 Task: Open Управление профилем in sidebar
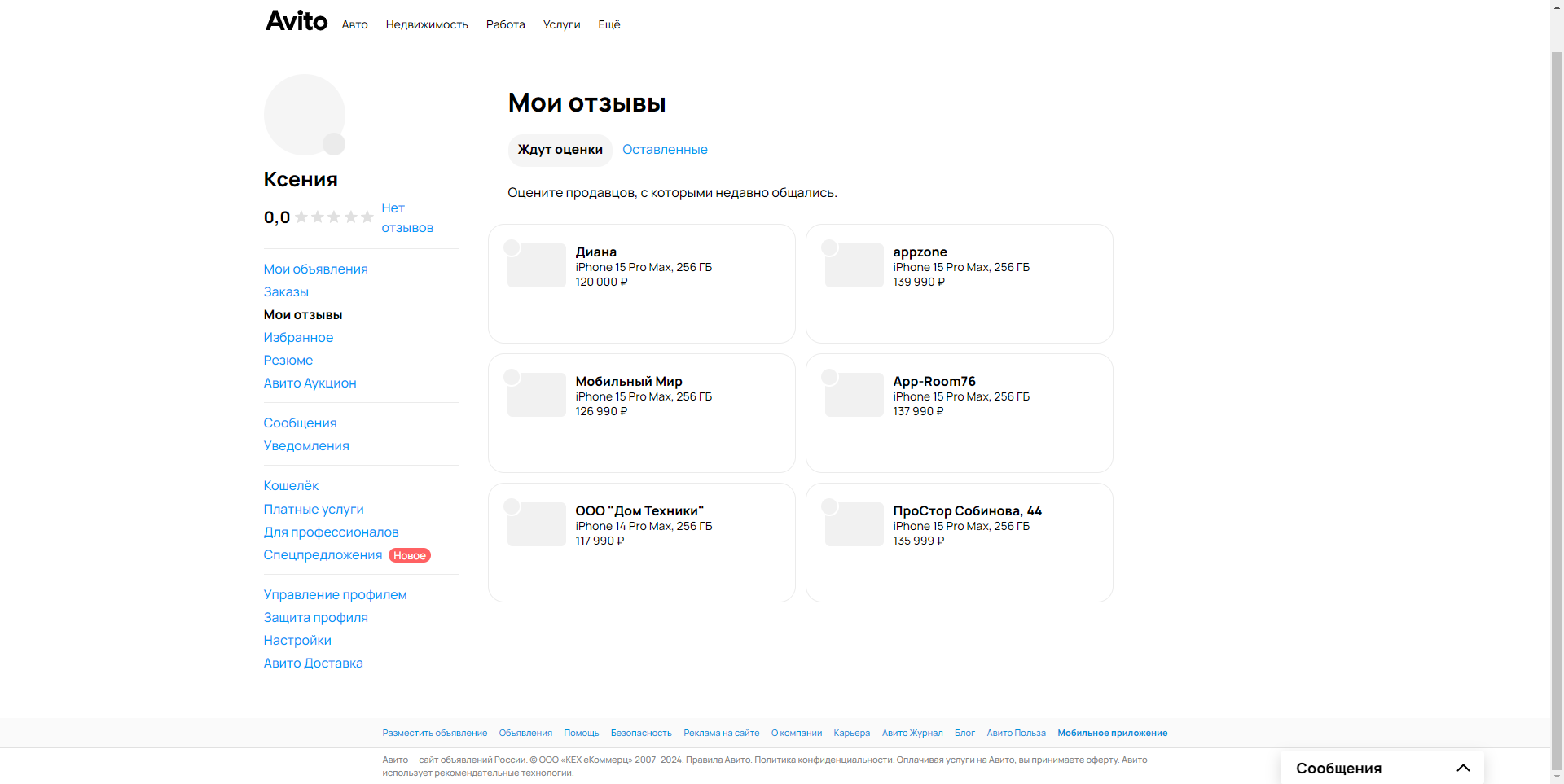[x=335, y=595]
